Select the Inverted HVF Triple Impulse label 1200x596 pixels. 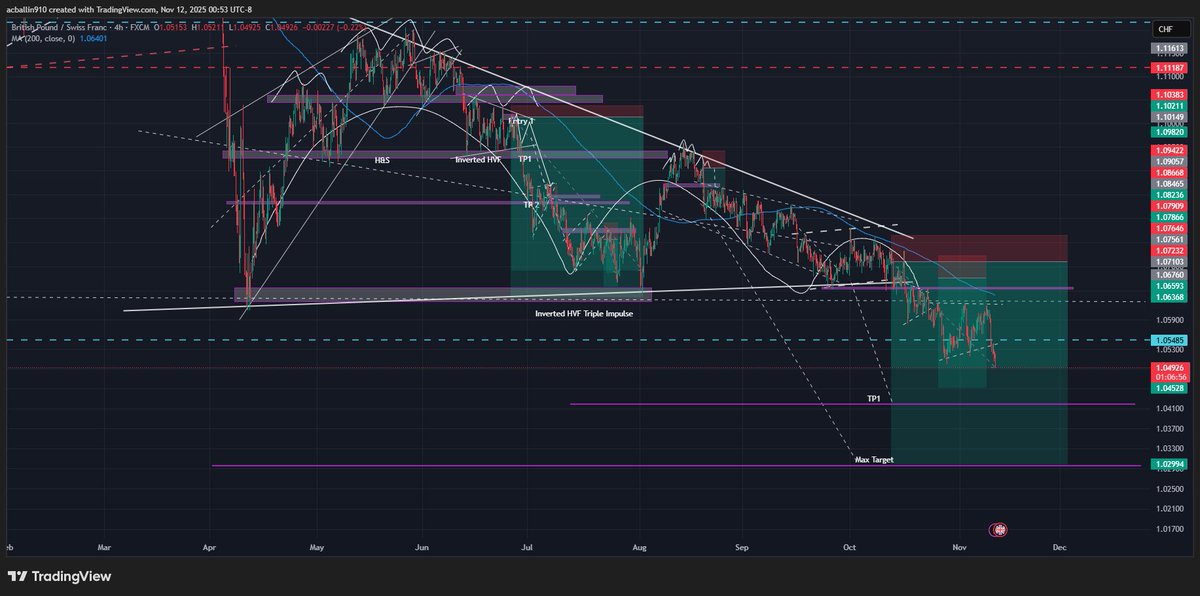click(x=584, y=313)
